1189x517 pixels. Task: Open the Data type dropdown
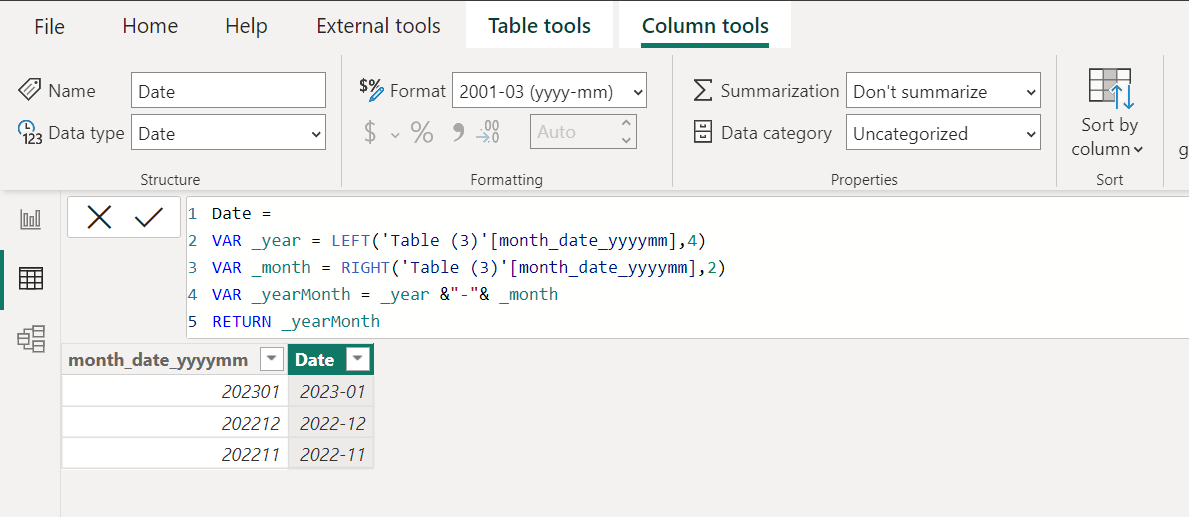pos(228,133)
